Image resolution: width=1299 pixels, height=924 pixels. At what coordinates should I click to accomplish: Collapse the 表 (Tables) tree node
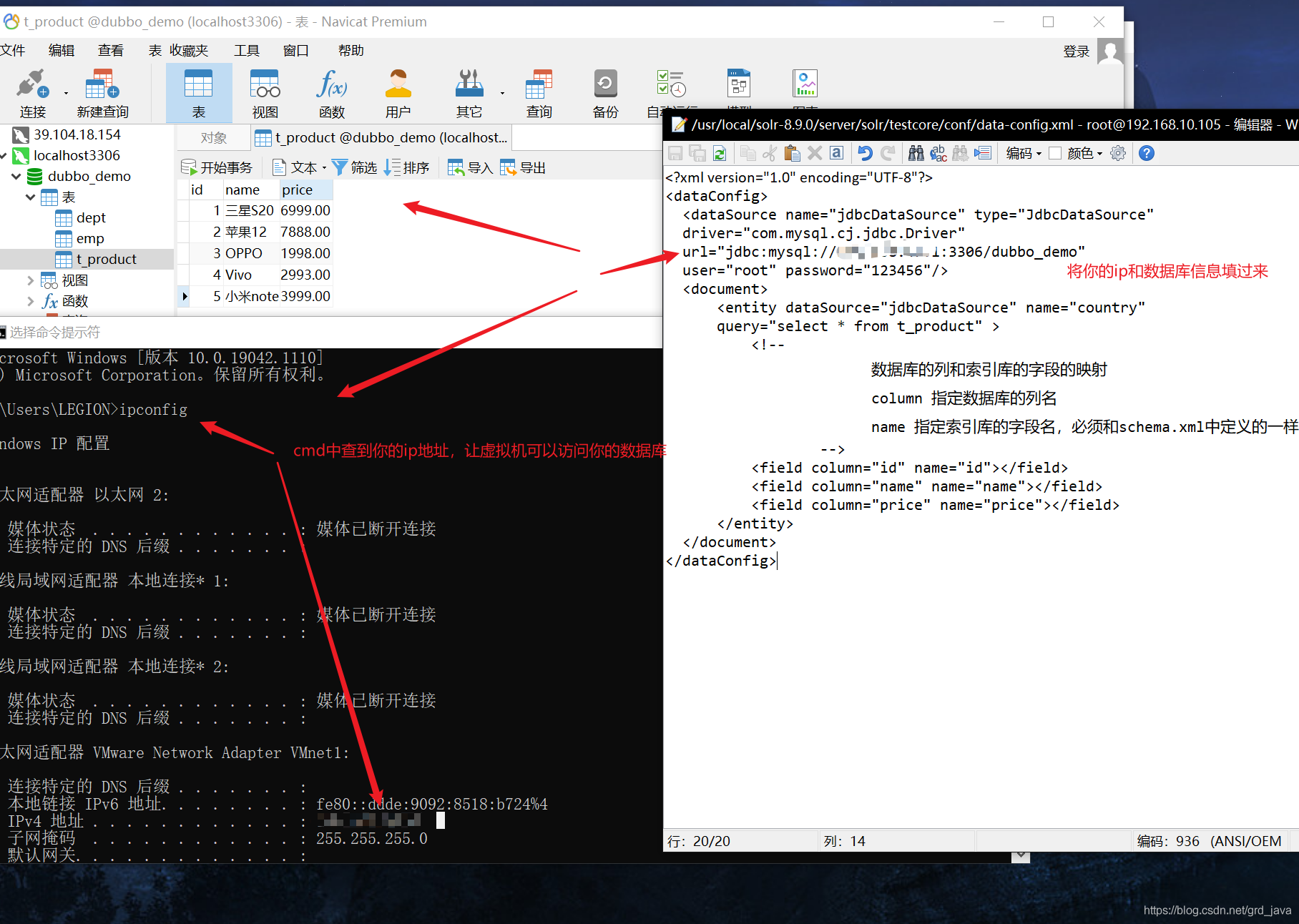(x=31, y=197)
